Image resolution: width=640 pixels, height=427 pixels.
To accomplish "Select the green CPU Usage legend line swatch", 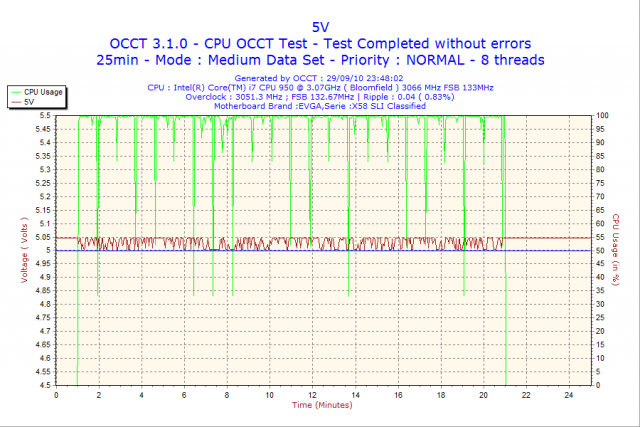I will click(x=16, y=92).
